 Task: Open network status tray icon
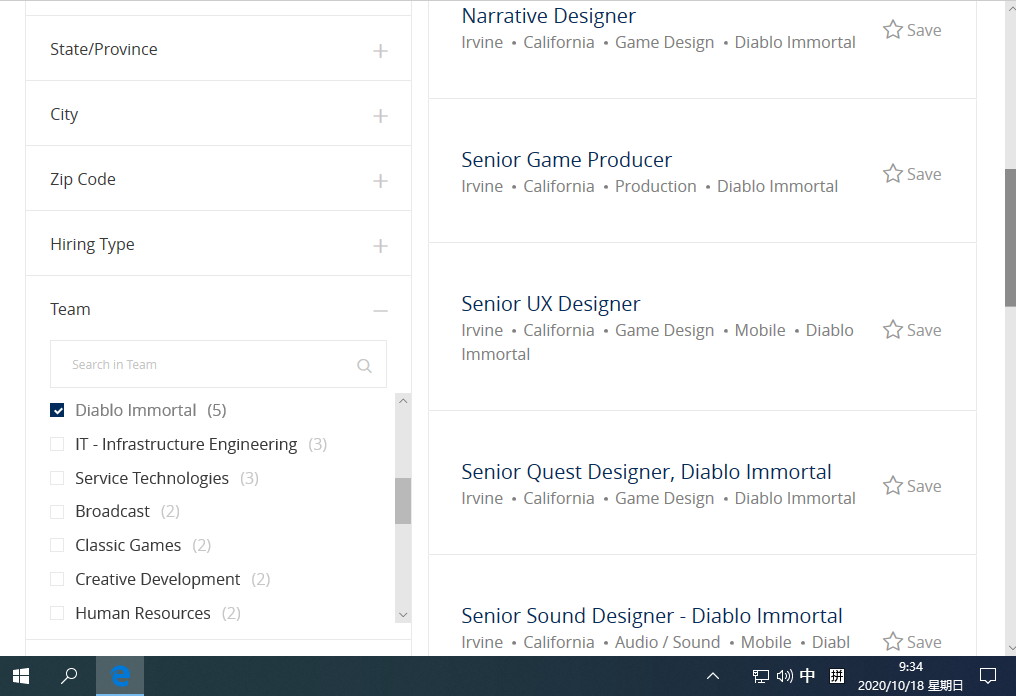tap(761, 676)
